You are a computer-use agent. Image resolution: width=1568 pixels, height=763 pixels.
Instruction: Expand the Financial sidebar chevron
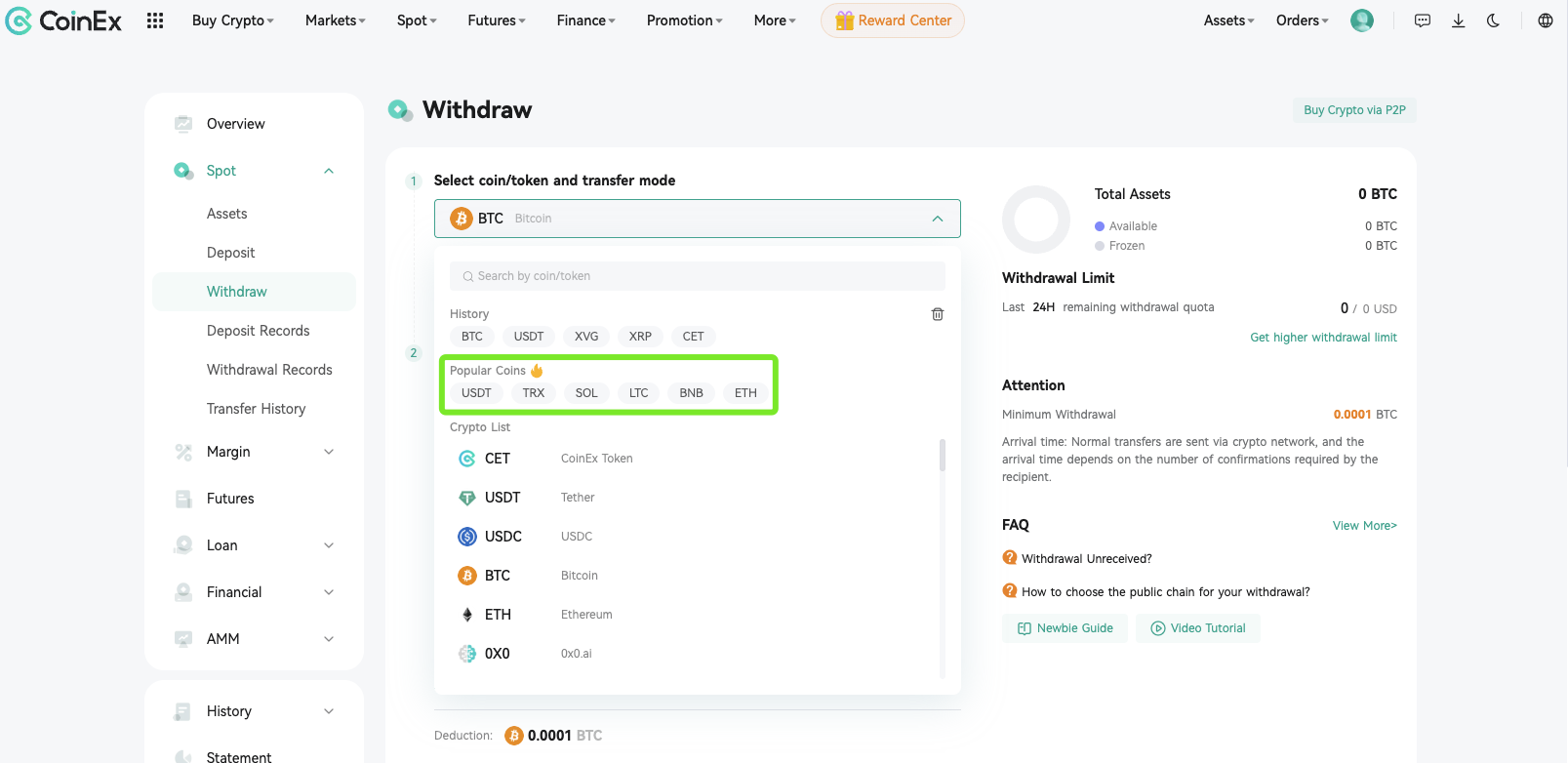point(329,592)
